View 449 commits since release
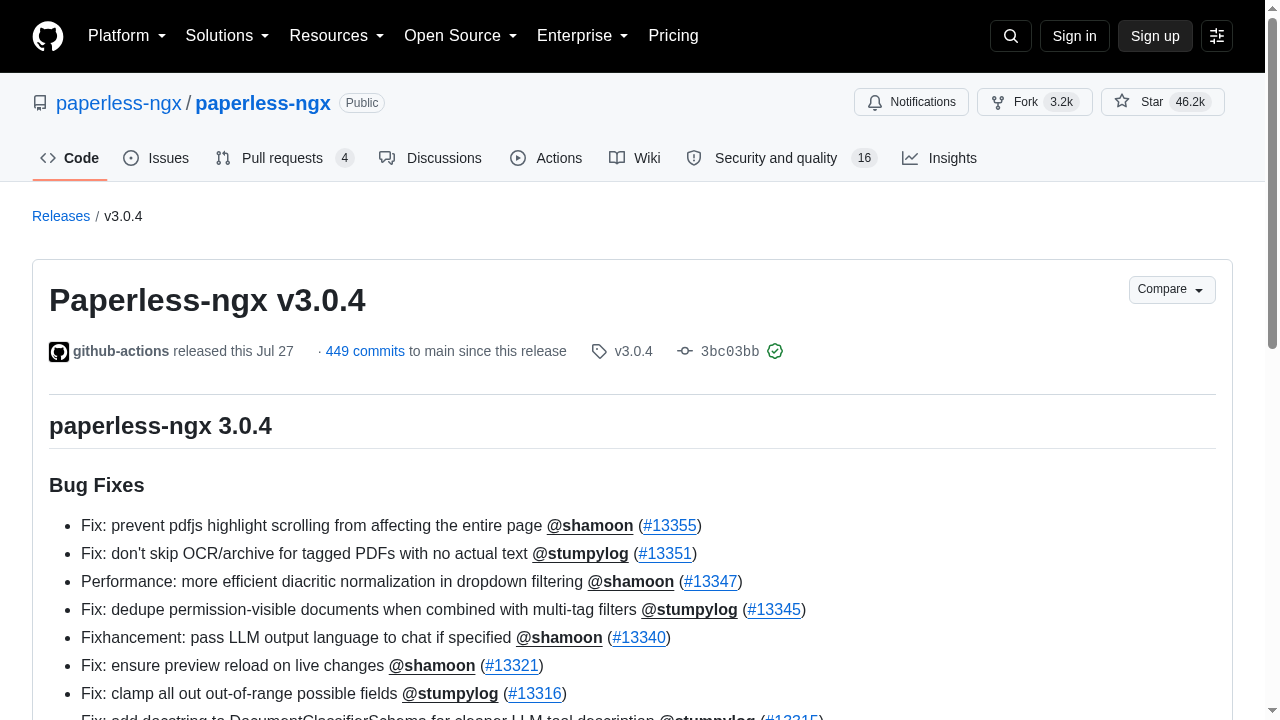Viewport: 1280px width, 720px height. [x=365, y=351]
